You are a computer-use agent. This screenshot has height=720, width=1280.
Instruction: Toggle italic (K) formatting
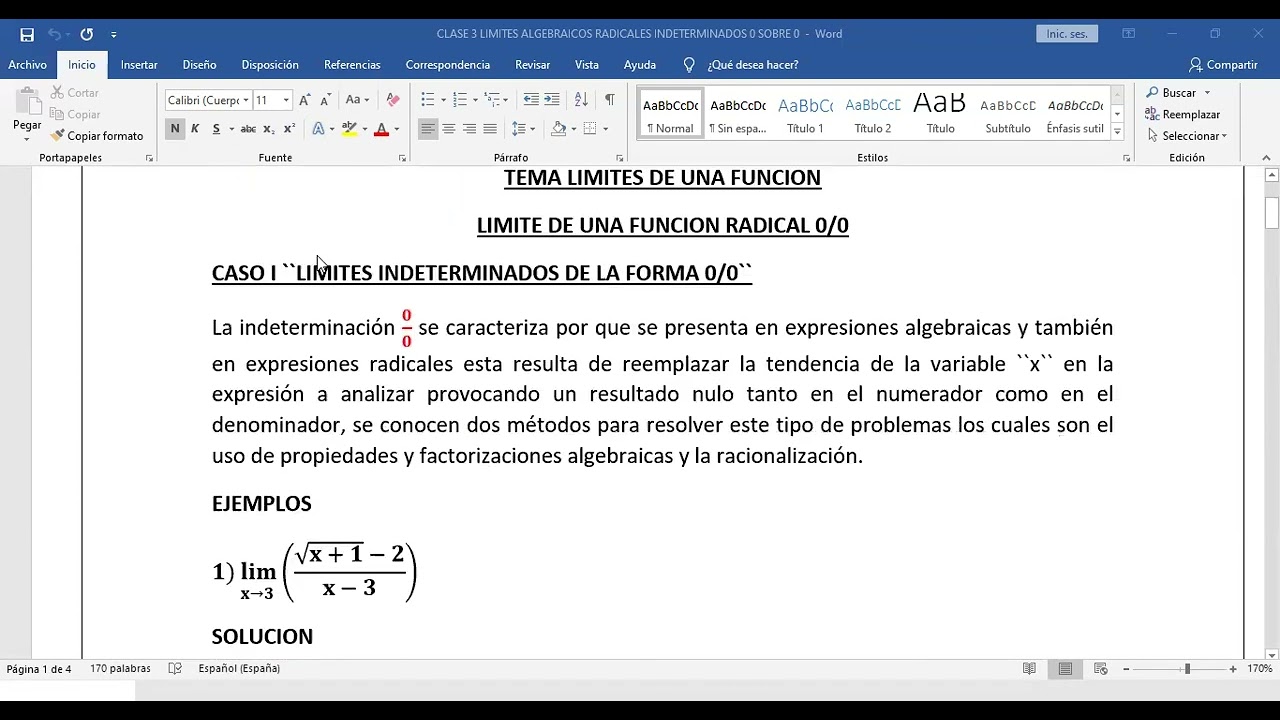pyautogui.click(x=195, y=129)
